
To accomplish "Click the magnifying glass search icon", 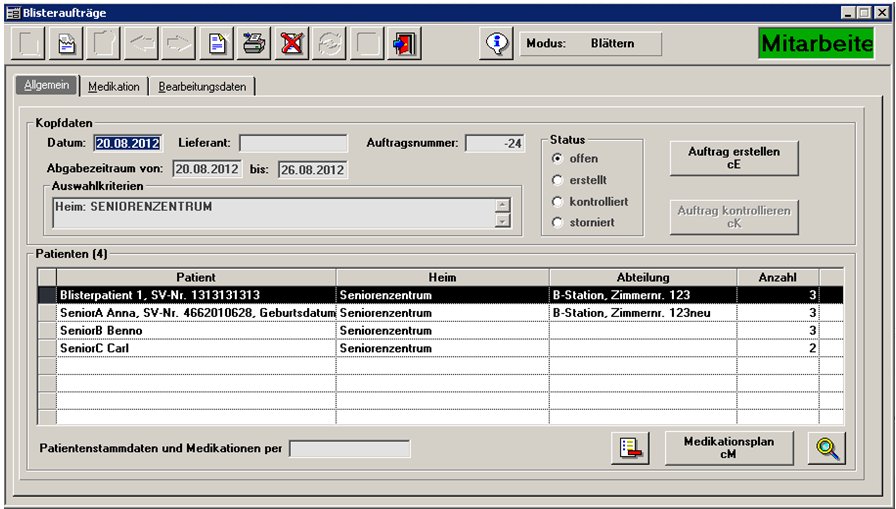I will tap(826, 448).
